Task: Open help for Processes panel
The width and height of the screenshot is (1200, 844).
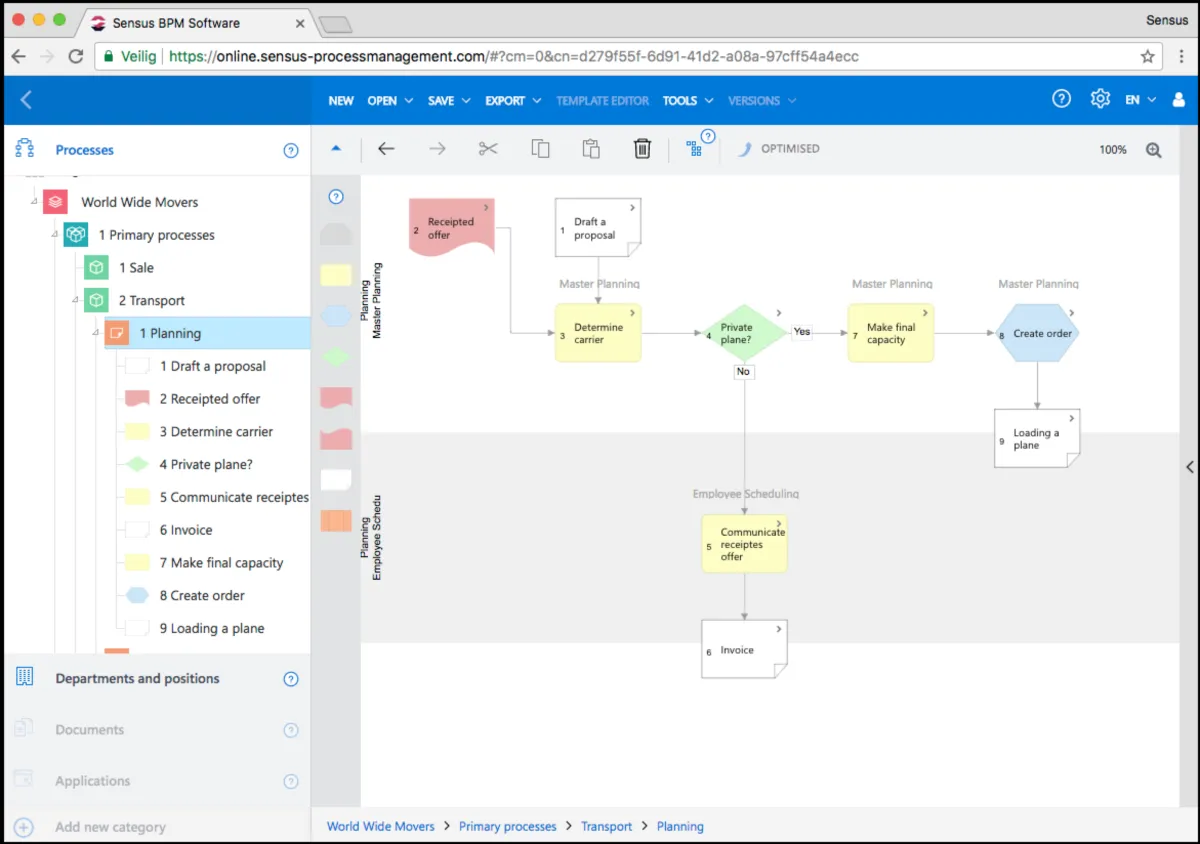Action: point(291,151)
